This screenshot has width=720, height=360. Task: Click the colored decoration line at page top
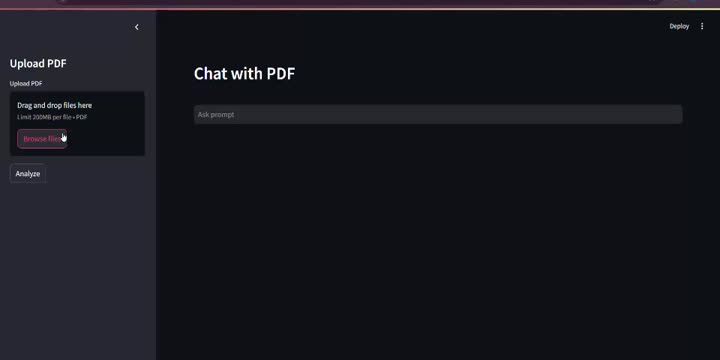(x=360, y=9)
